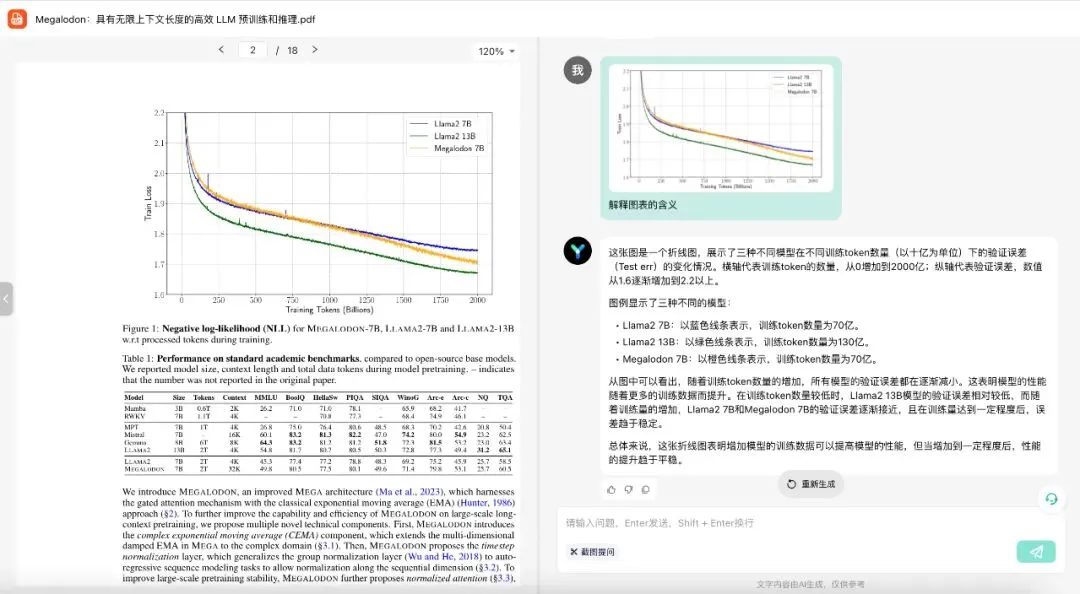The image size is (1080, 594).
Task: Click the AI assistant avatar icon
Action: coord(578,251)
